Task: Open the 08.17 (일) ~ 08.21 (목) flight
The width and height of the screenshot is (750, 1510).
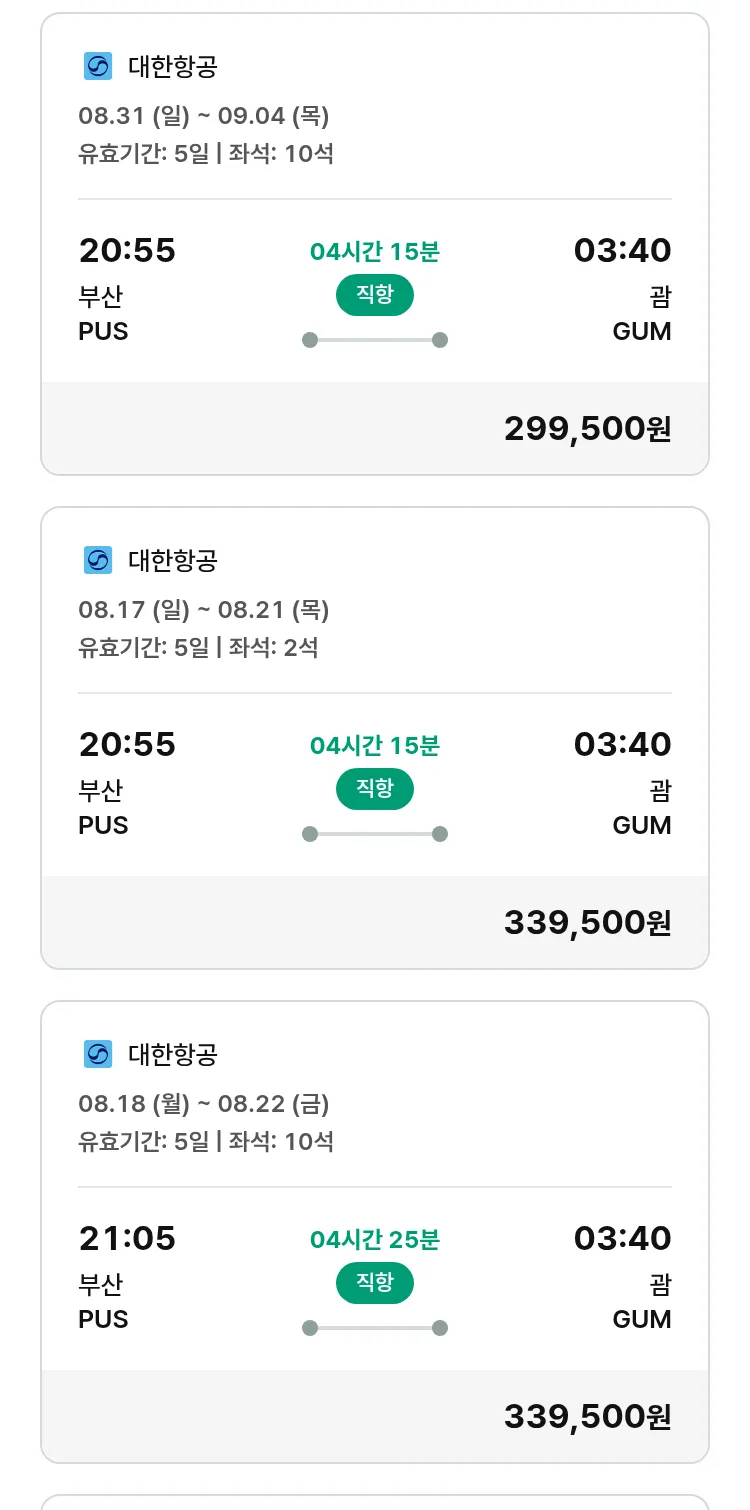Action: point(204,610)
